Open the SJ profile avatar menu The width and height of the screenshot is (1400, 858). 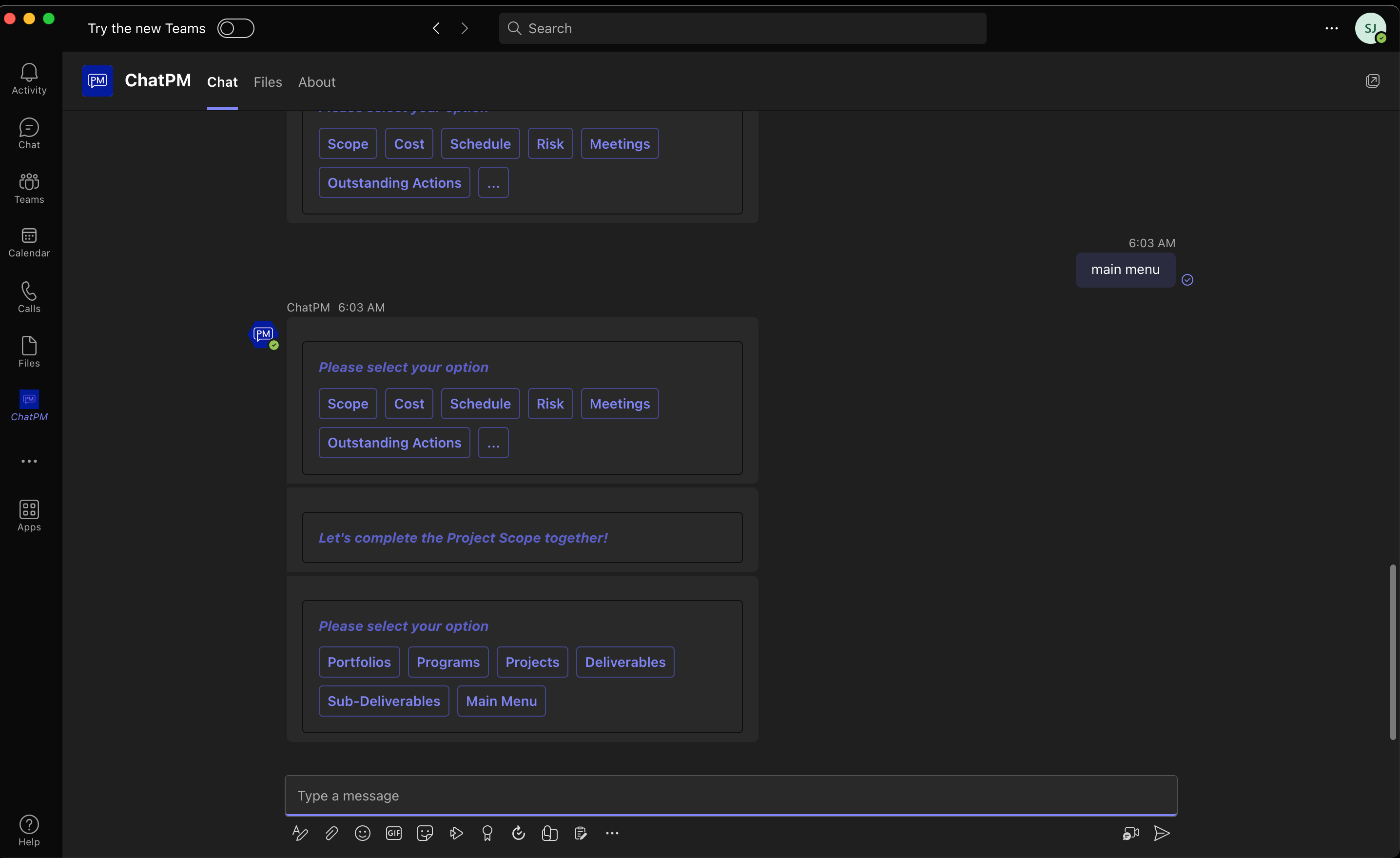tap(1370, 28)
